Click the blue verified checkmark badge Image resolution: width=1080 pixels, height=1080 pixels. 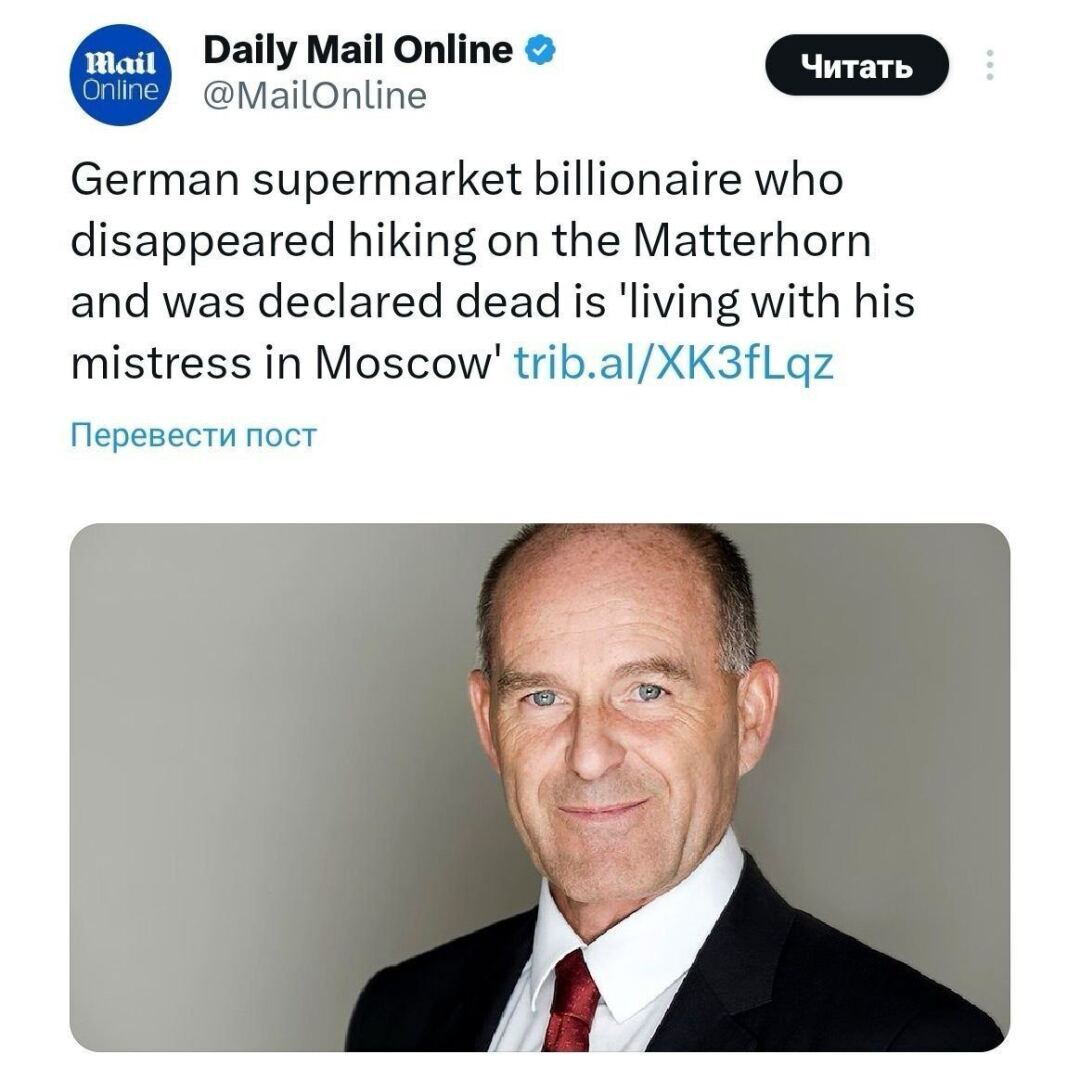(x=539, y=50)
